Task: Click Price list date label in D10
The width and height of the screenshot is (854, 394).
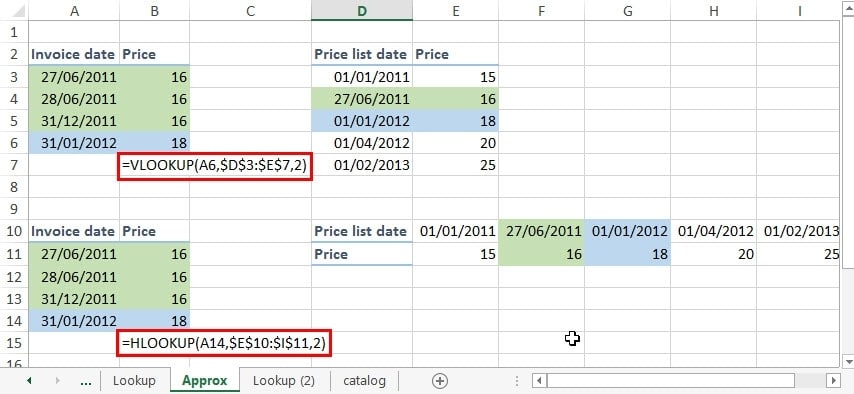Action: tap(361, 231)
